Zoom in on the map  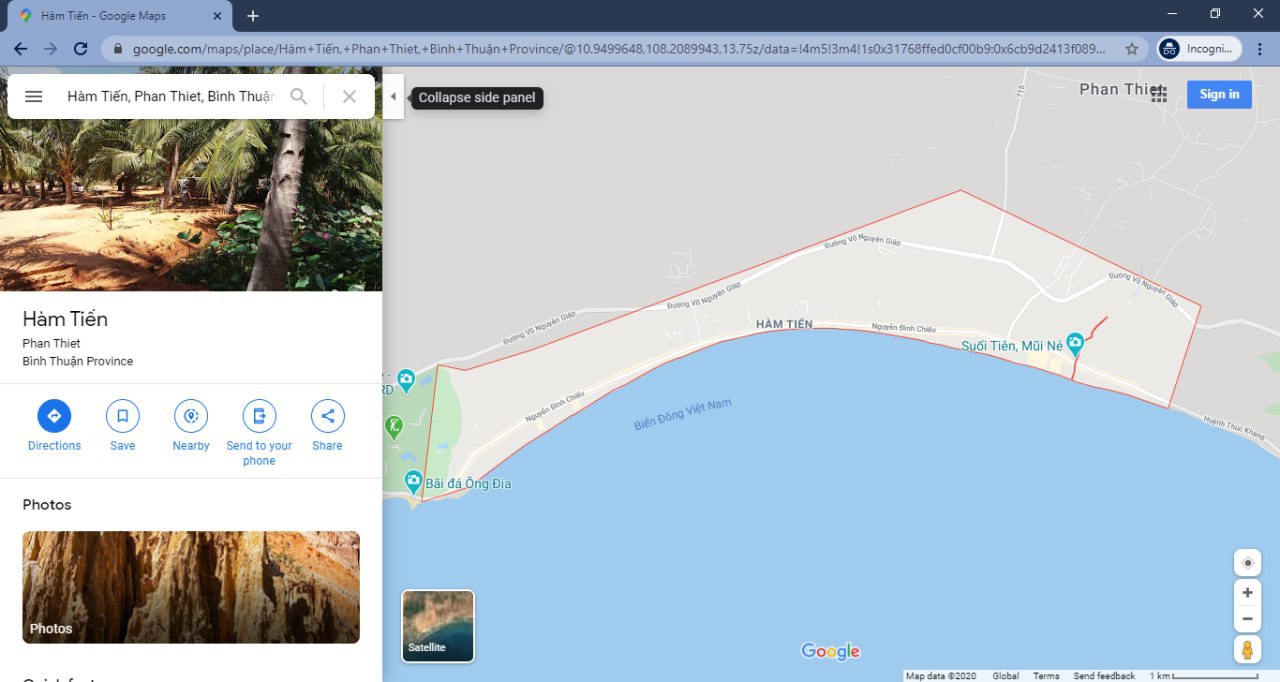1247,593
